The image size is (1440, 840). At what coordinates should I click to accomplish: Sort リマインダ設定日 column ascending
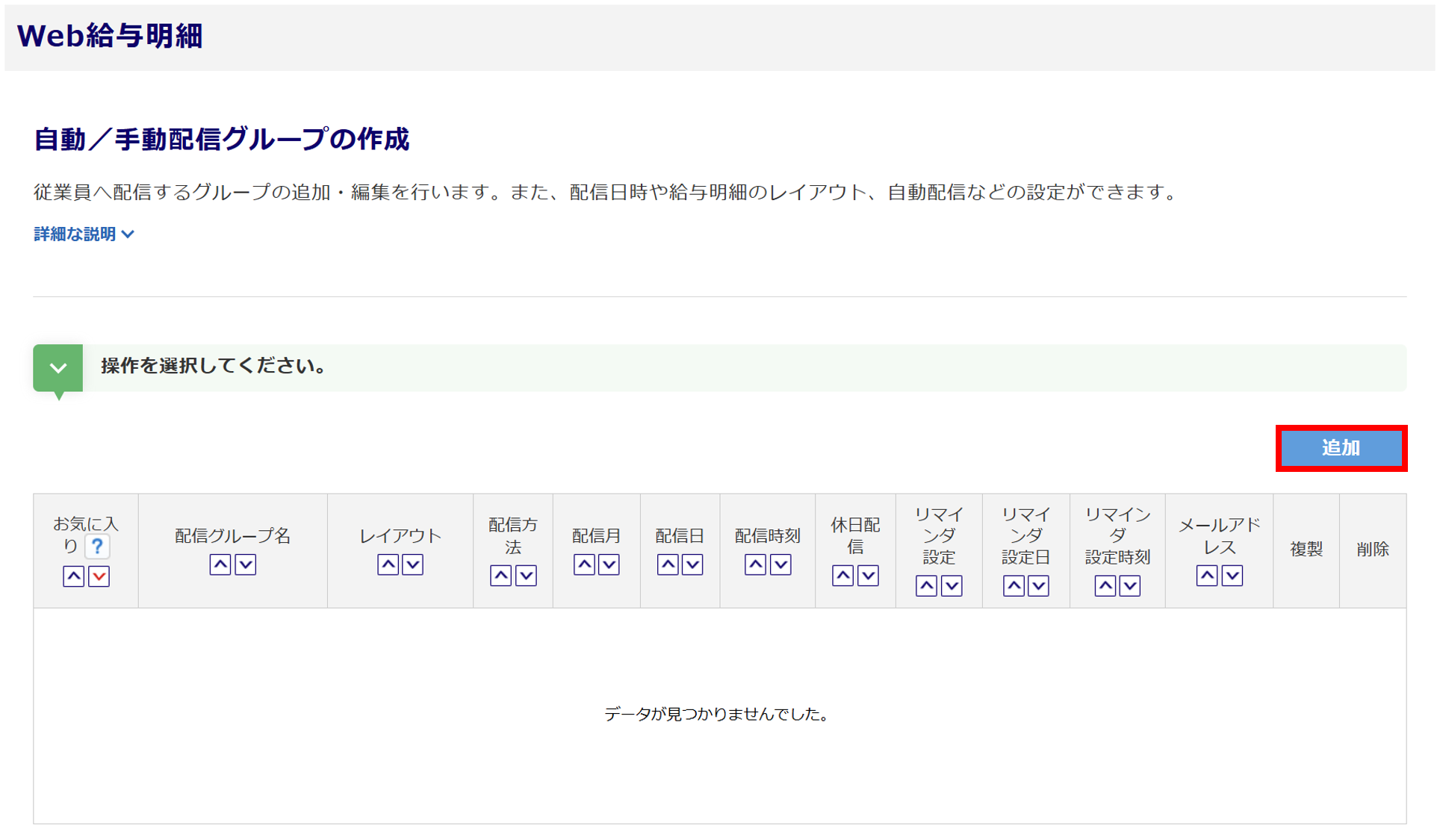(x=1014, y=586)
